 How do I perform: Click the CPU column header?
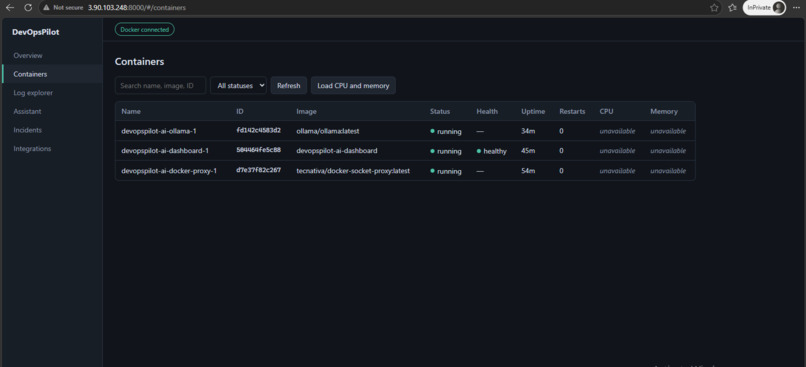point(607,111)
